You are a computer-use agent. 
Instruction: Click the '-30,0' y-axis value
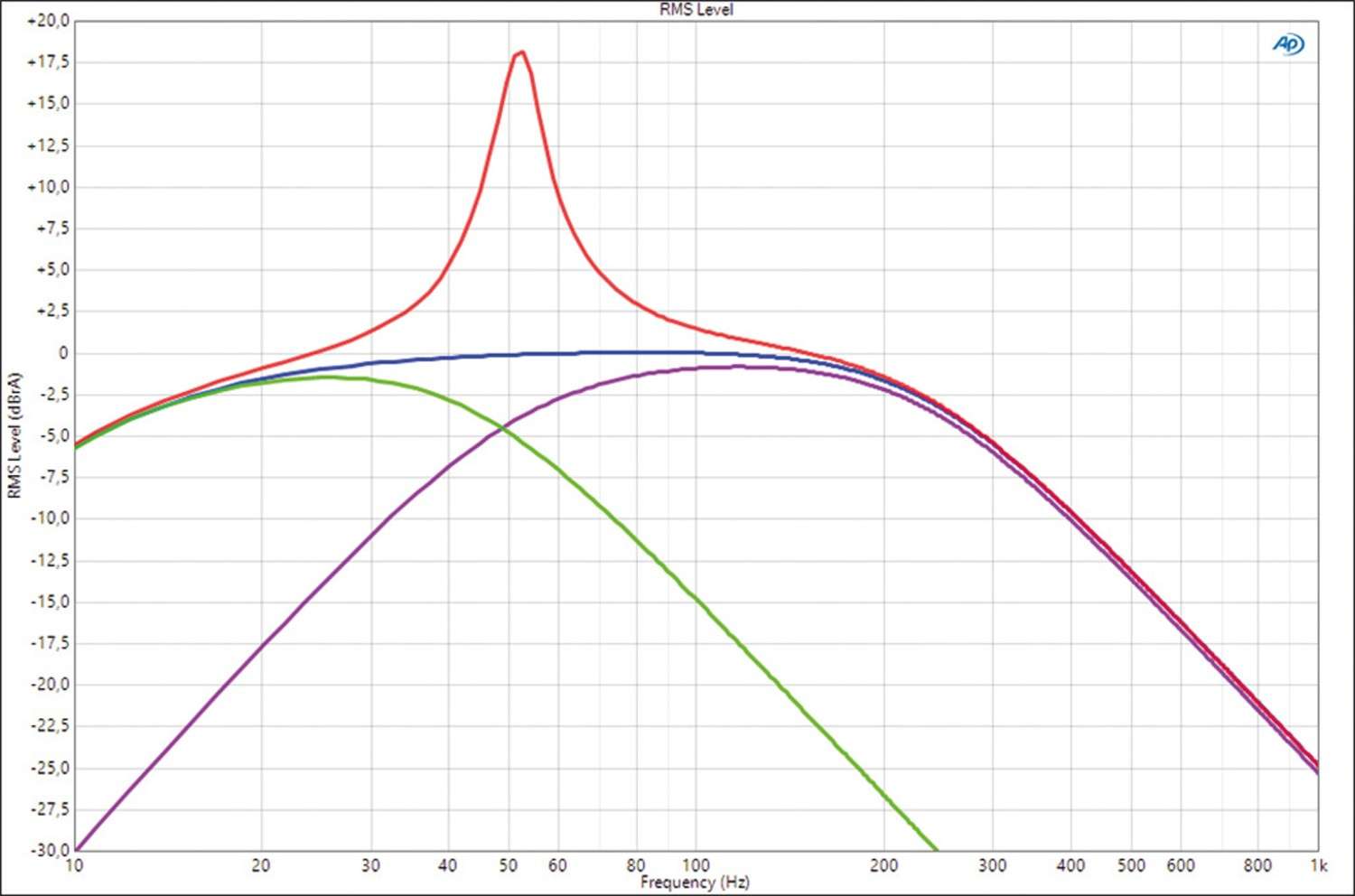point(51,850)
